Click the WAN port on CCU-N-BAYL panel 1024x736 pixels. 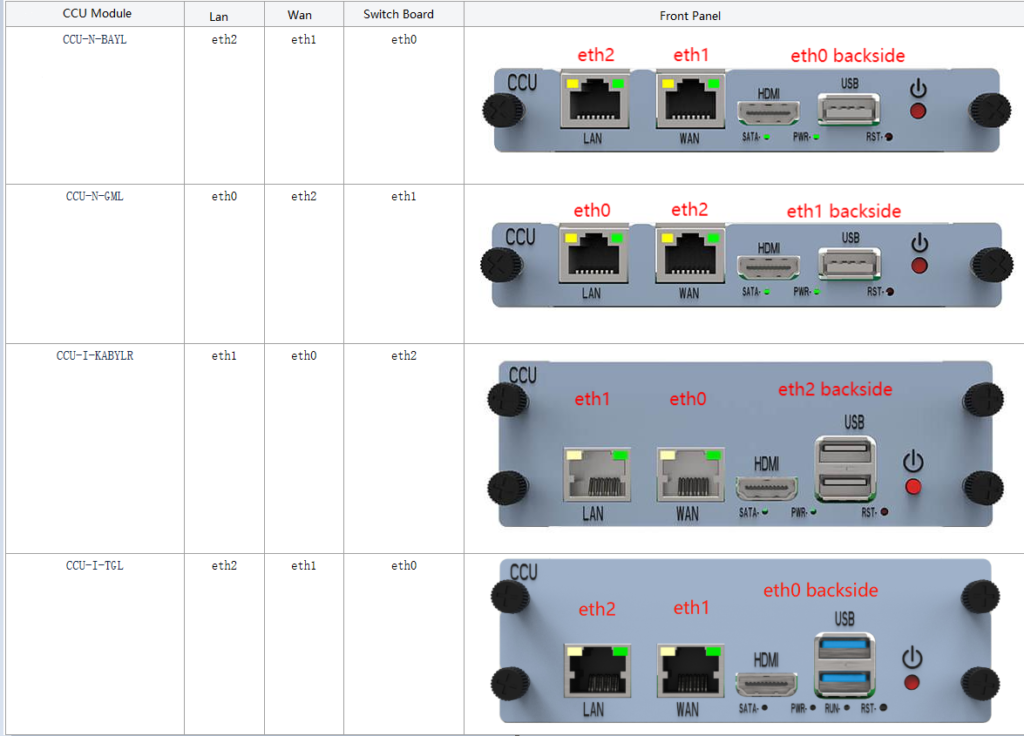click(x=689, y=102)
